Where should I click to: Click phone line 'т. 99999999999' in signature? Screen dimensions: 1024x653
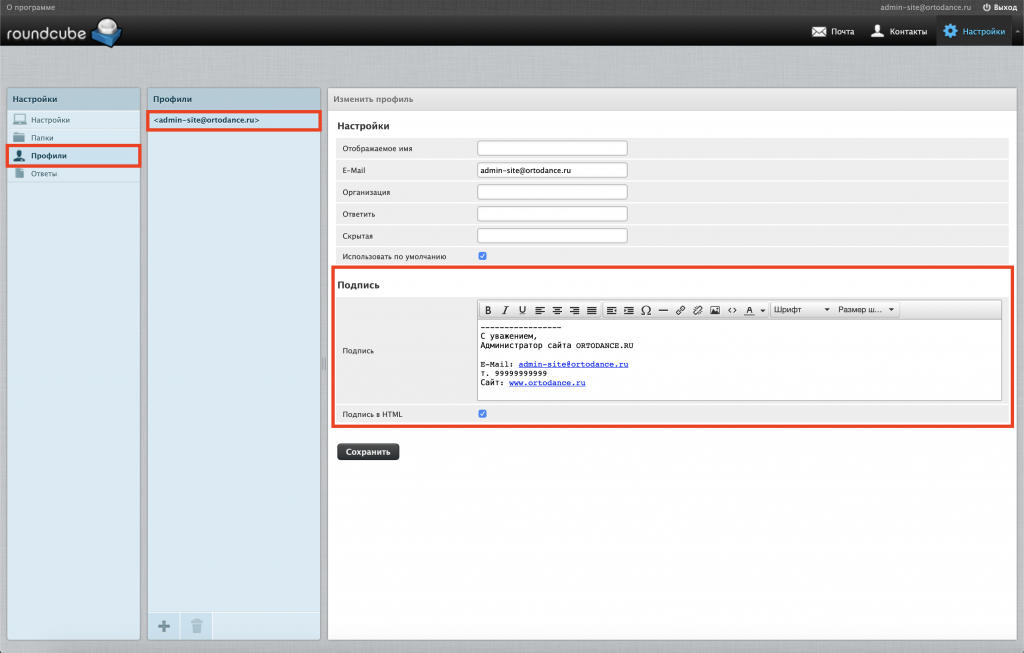(x=514, y=374)
